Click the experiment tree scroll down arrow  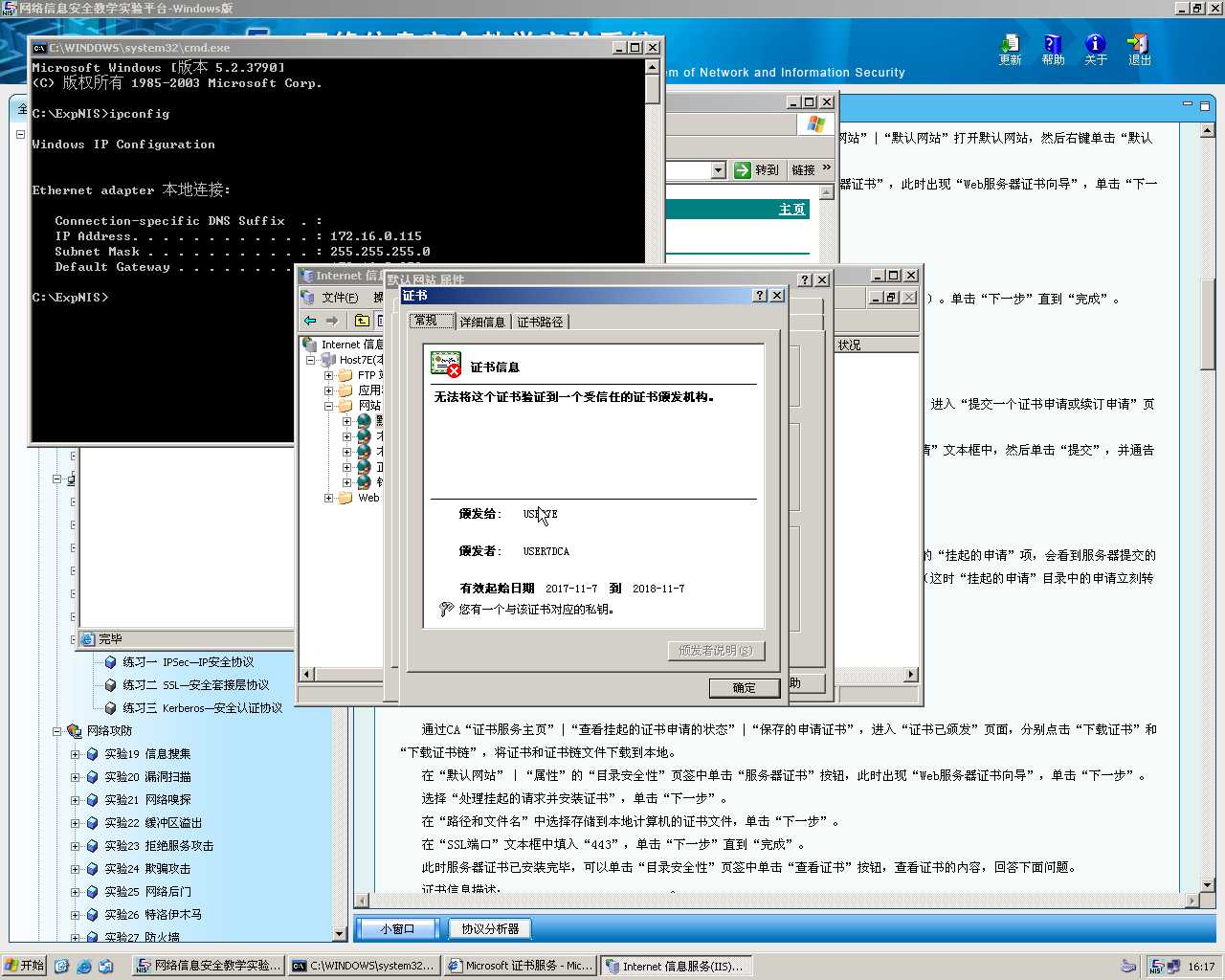tap(340, 934)
